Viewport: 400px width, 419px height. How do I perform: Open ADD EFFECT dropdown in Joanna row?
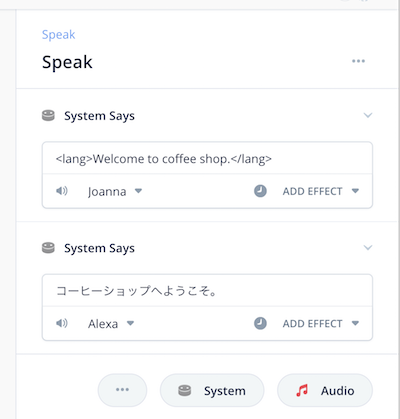(x=321, y=191)
